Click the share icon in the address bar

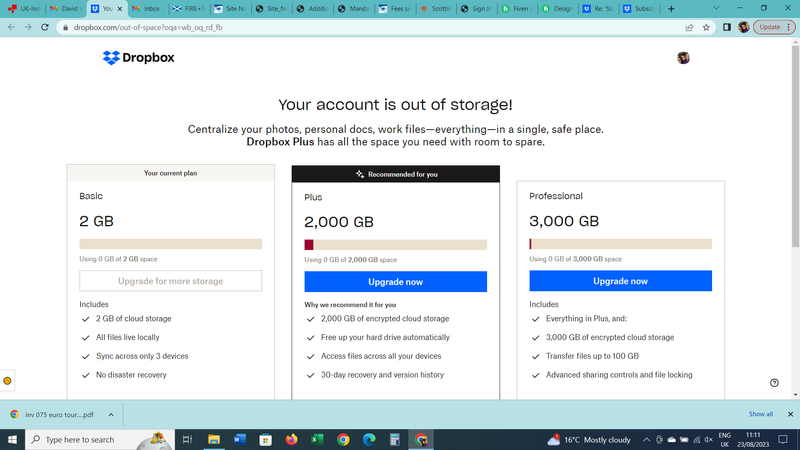[x=689, y=27]
